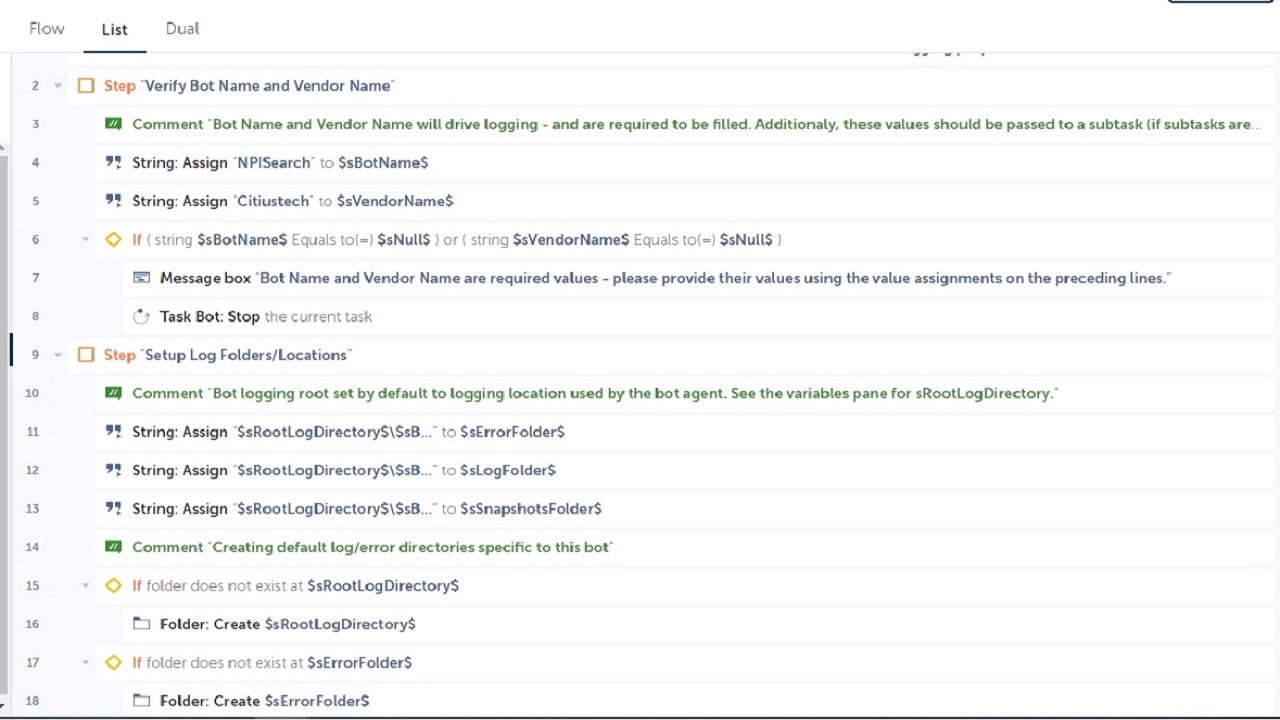Screen dimensions: 1280x720
Task: Click the Folder Create icon for sRootLogDirectory
Action: (x=141, y=624)
